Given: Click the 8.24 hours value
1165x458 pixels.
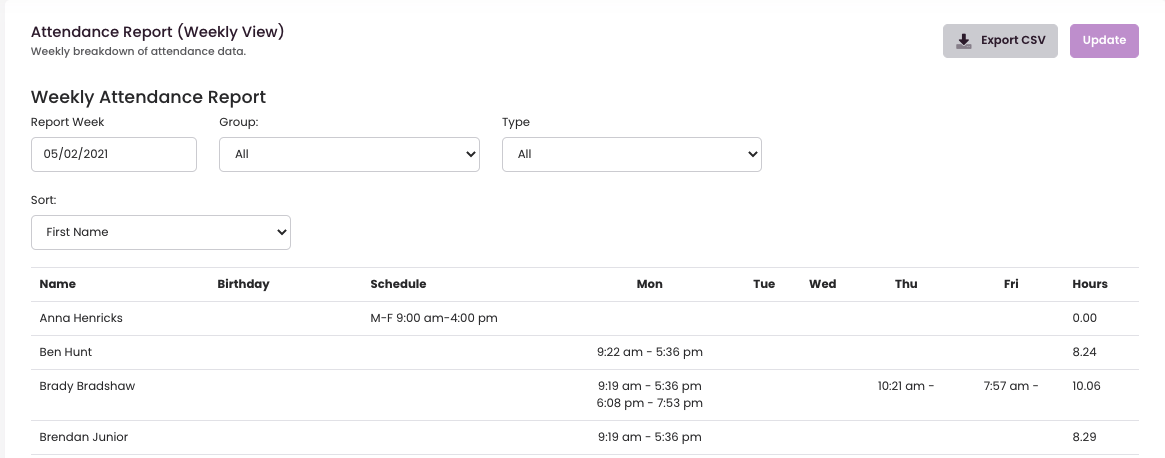Looking at the screenshot, I should pos(1085,352).
